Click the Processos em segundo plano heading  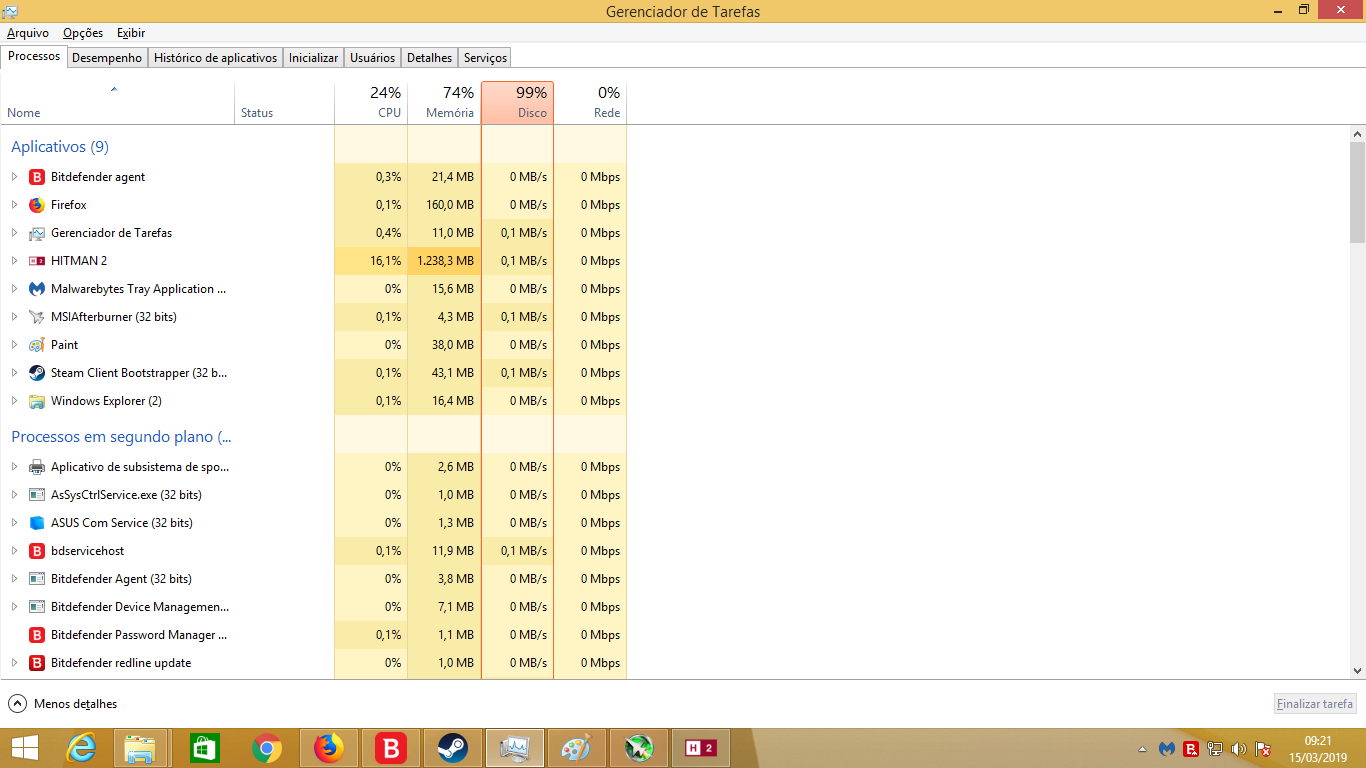[x=121, y=437]
